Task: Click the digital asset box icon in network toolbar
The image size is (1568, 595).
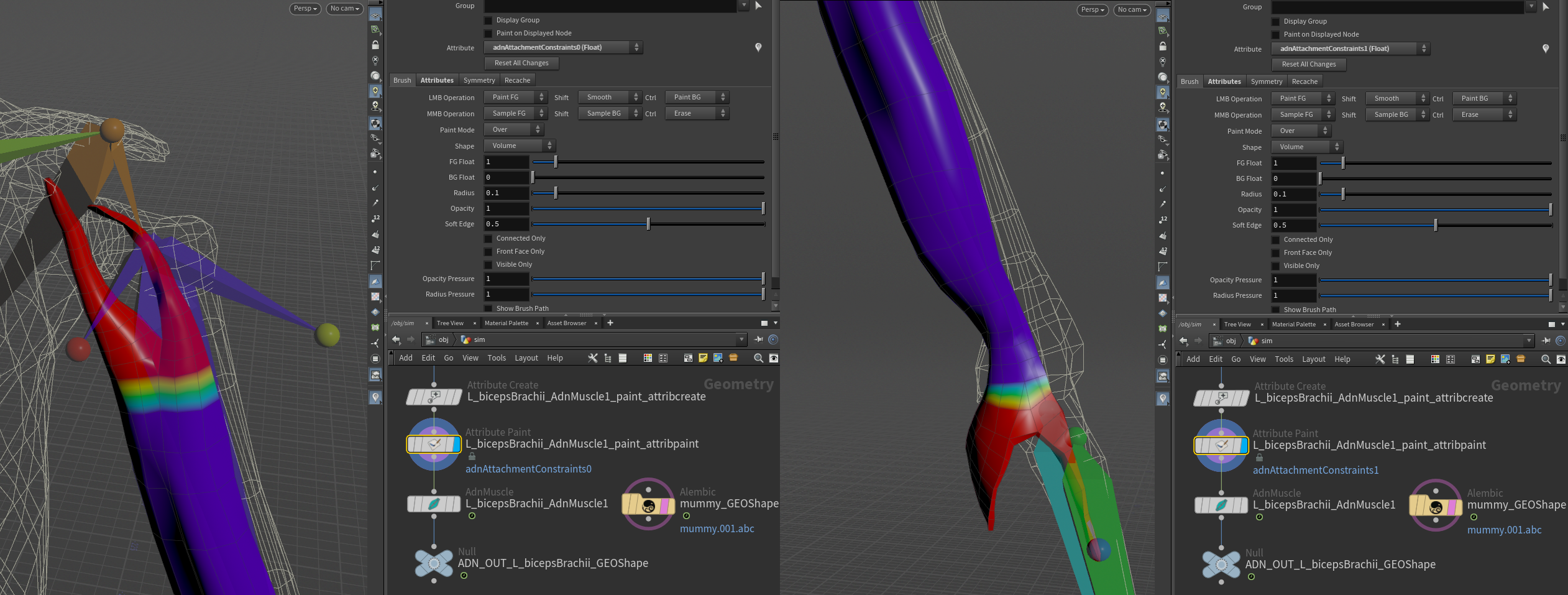Action: pyautogui.click(x=734, y=357)
